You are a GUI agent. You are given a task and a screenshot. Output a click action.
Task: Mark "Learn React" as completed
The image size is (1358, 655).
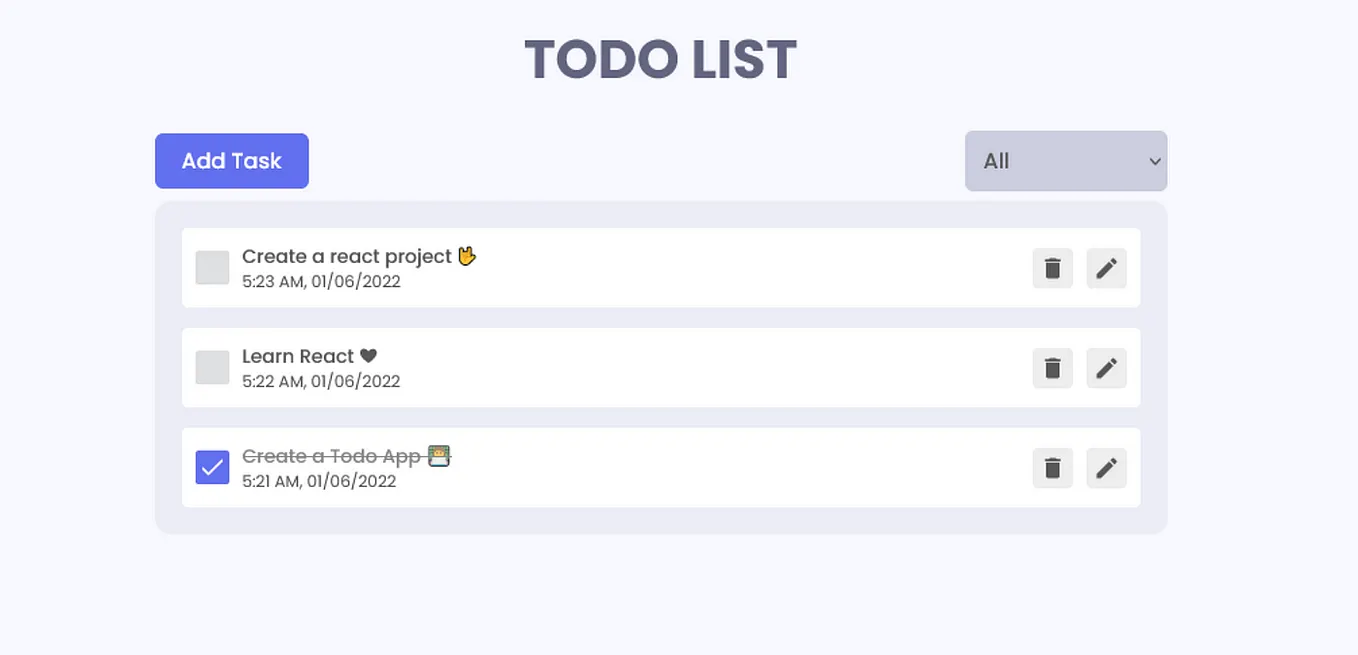pyautogui.click(x=212, y=367)
